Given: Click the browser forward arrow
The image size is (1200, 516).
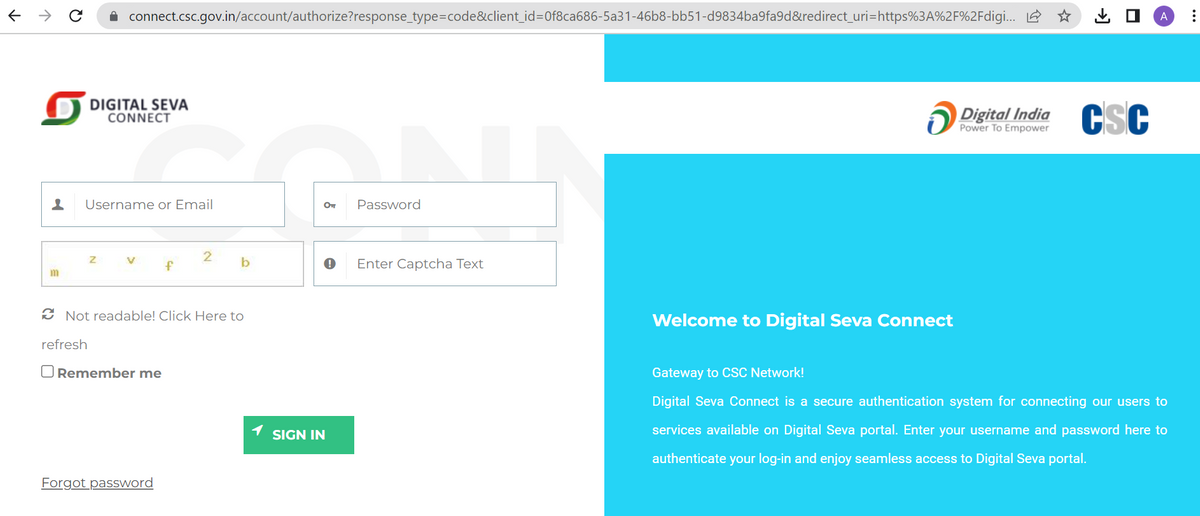Looking at the screenshot, I should tap(44, 16).
